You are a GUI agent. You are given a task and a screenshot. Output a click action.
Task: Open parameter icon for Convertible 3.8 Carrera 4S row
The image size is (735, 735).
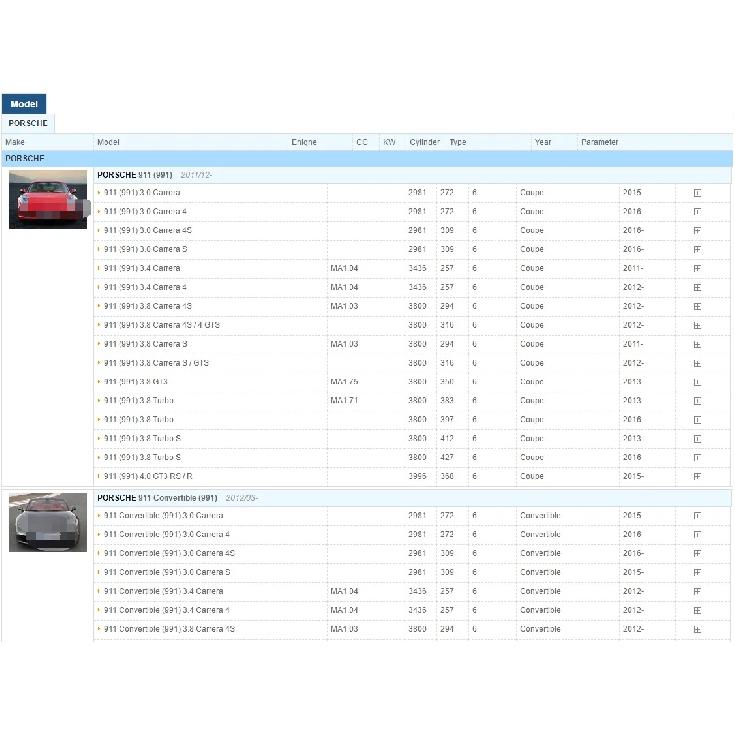tap(697, 630)
